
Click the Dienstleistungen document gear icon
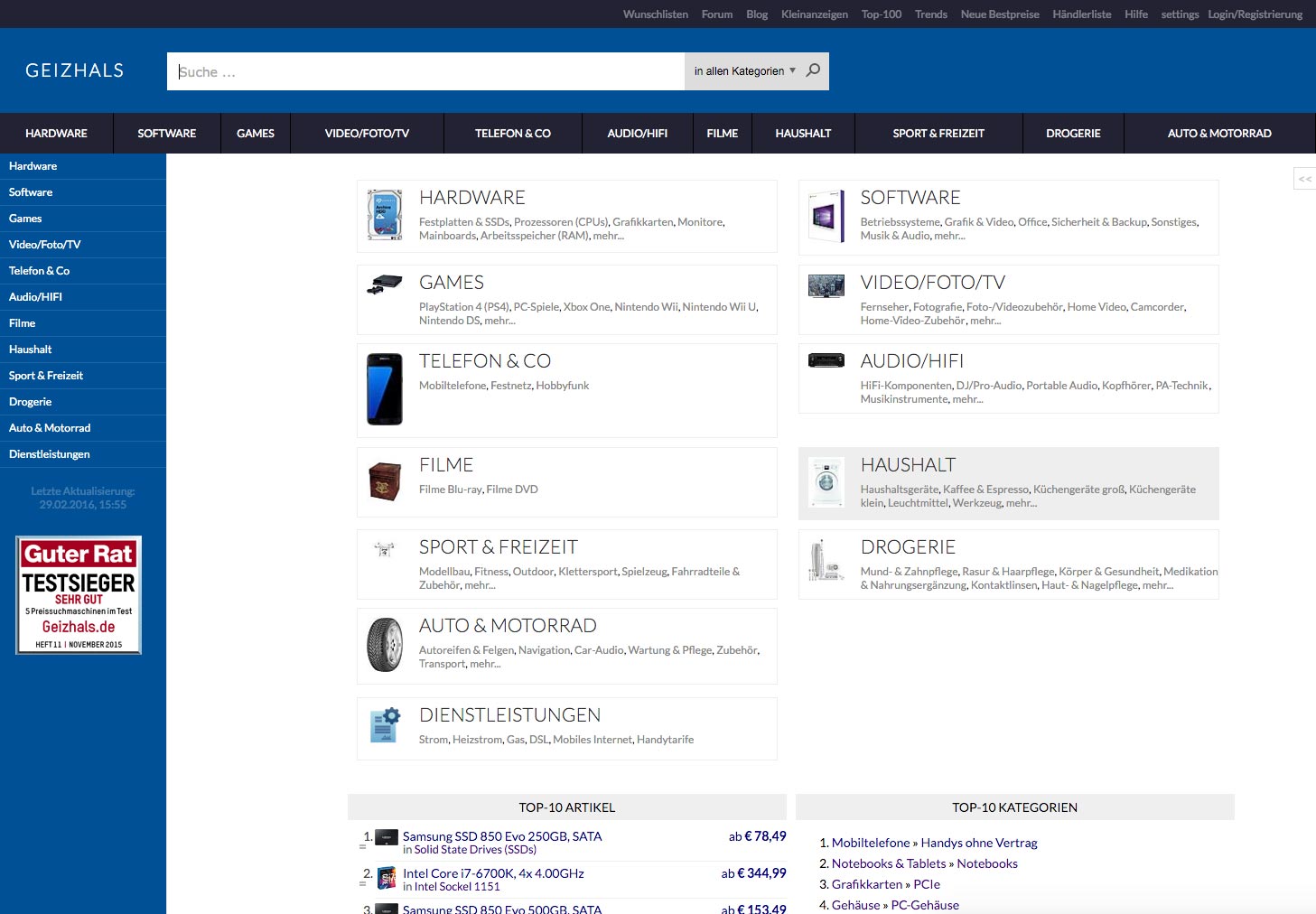(x=385, y=725)
